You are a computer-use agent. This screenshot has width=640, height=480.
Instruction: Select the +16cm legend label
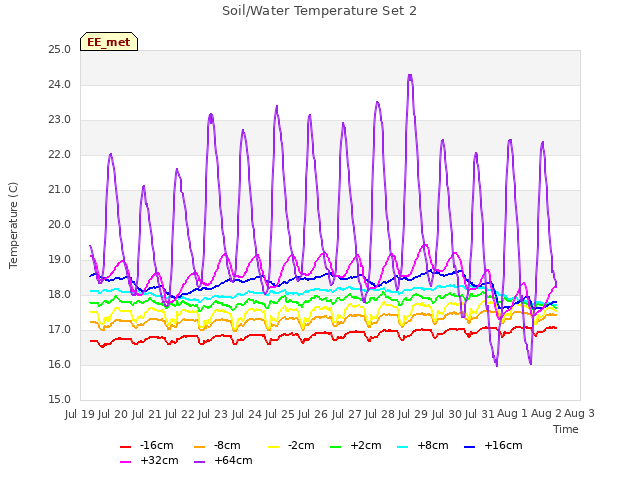point(503,445)
